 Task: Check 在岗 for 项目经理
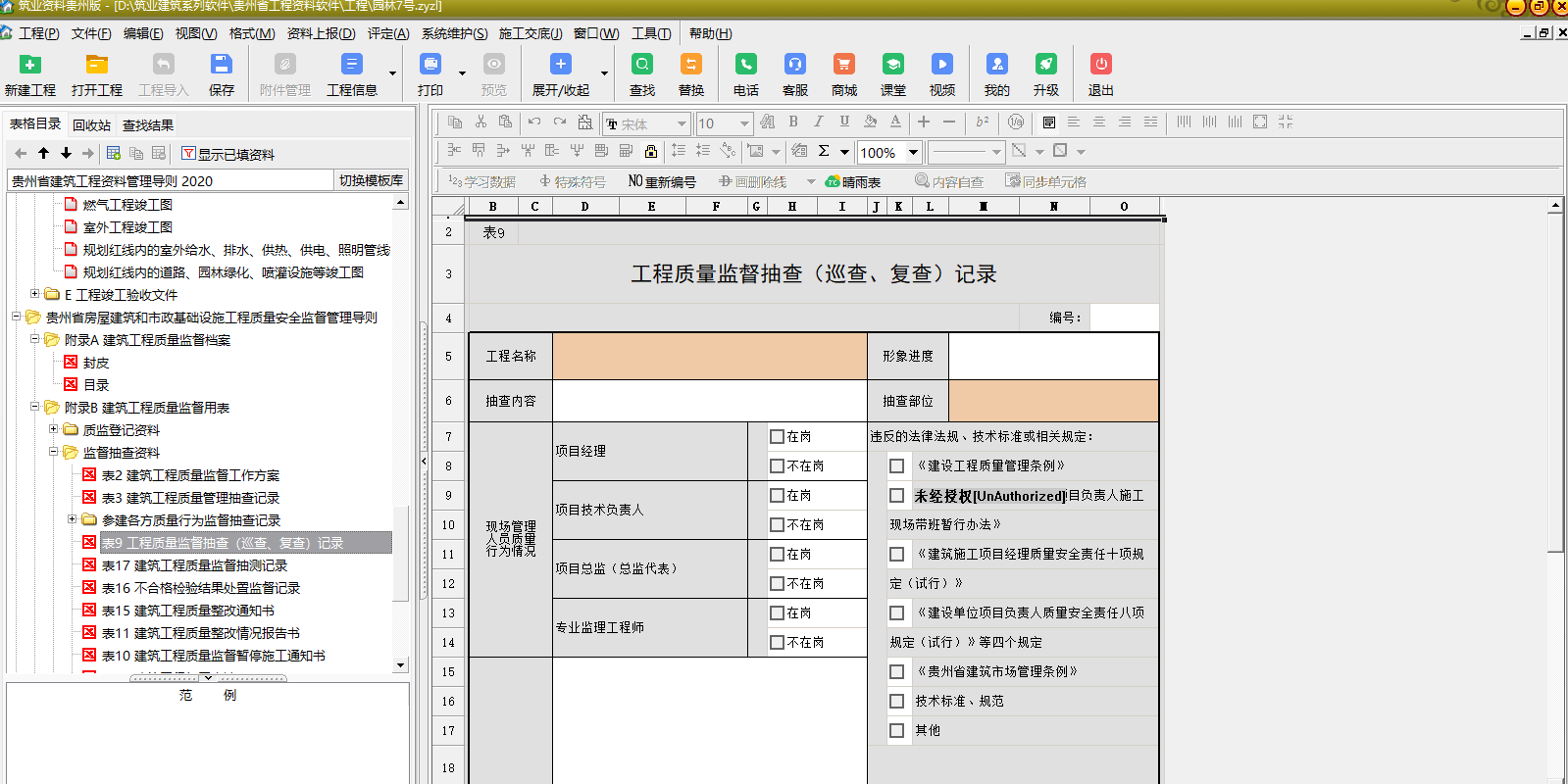point(778,437)
